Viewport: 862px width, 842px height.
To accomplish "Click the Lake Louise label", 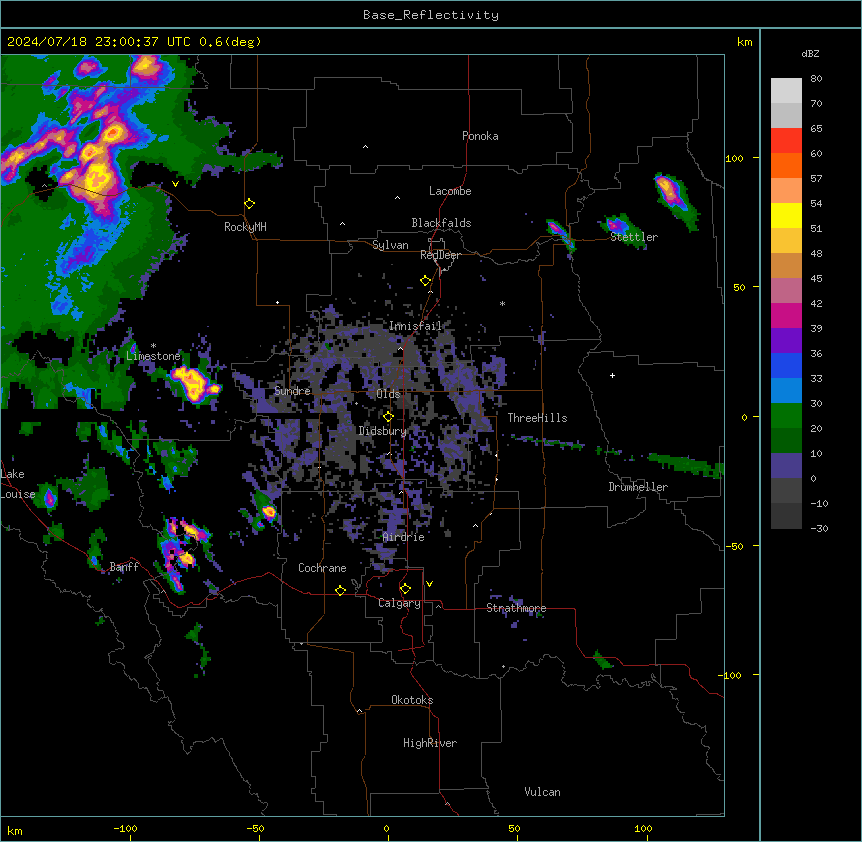I will tap(18, 484).
